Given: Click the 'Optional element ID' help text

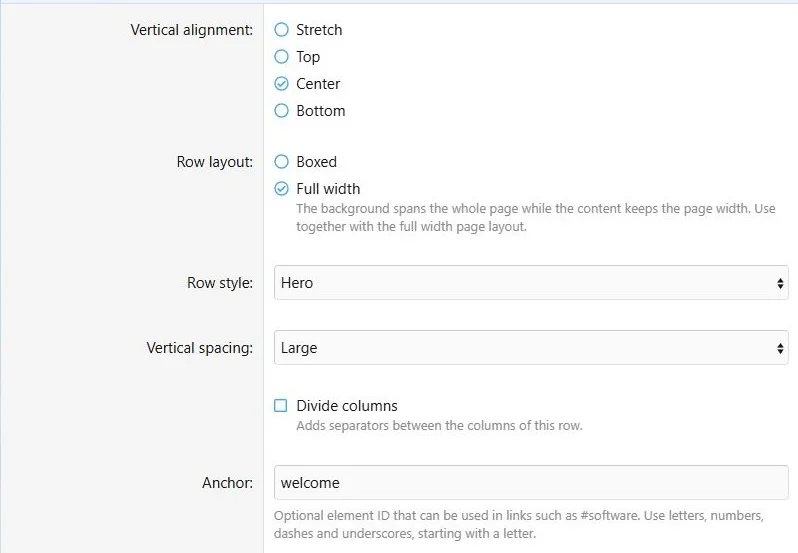Looking at the screenshot, I should [518, 525].
